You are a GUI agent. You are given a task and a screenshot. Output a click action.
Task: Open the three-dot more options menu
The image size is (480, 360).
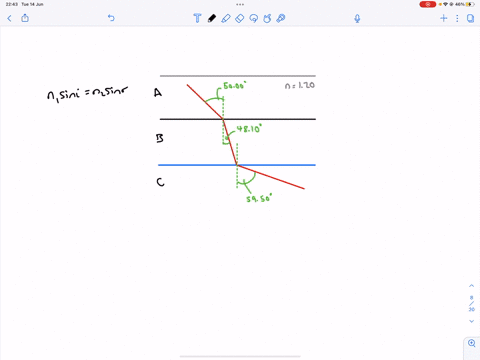(x=457, y=18)
